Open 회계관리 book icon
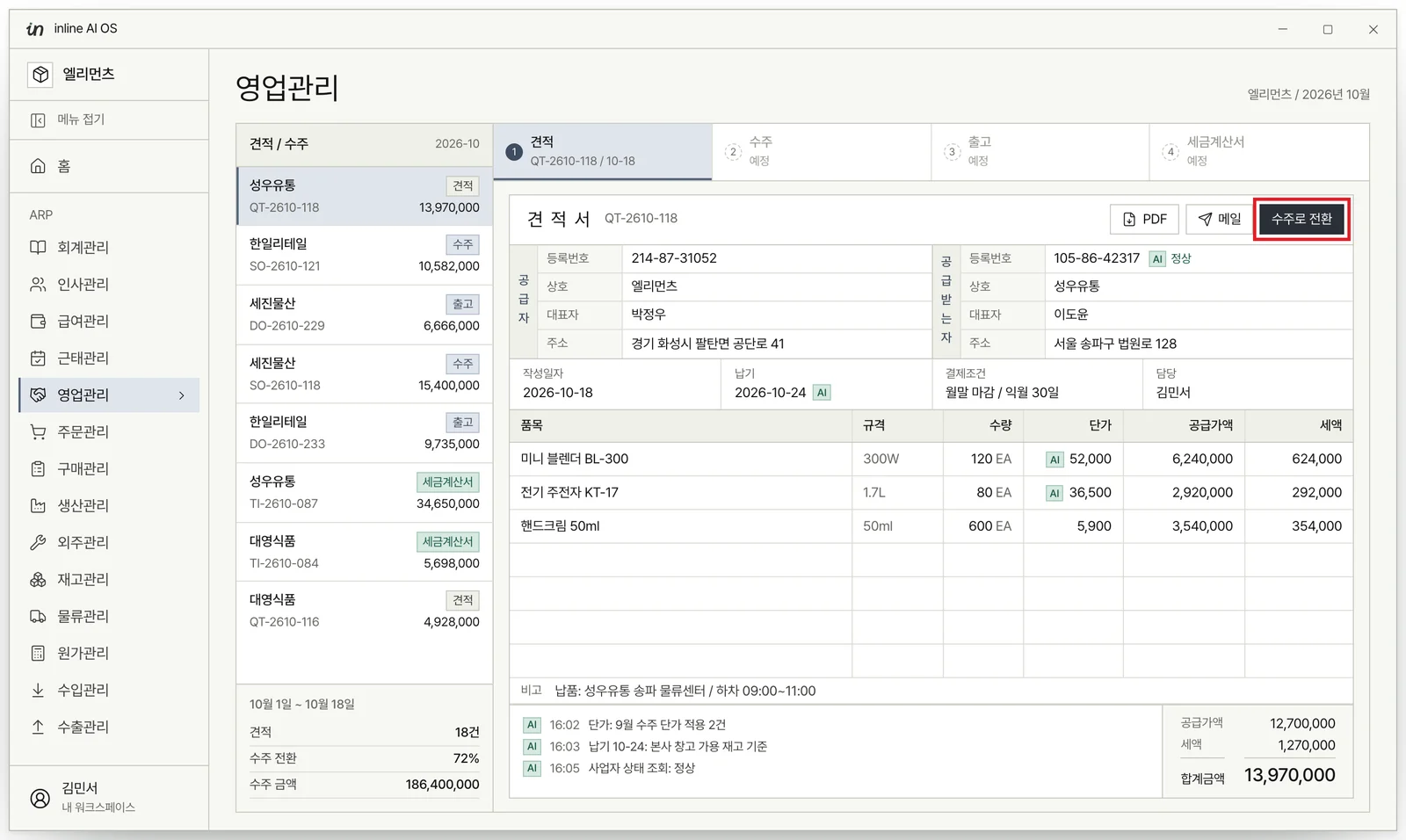1406x840 pixels. click(x=38, y=248)
